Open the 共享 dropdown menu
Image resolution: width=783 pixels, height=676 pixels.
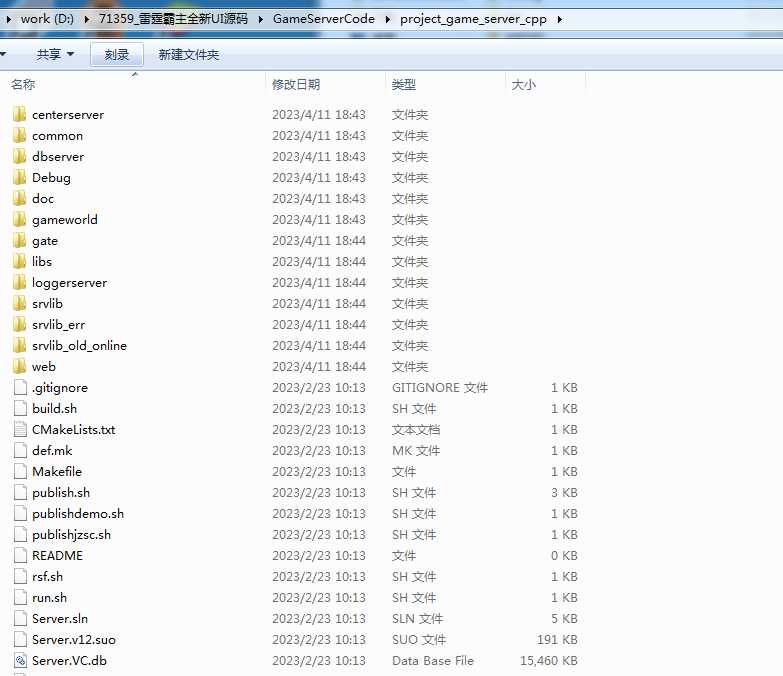(x=55, y=55)
